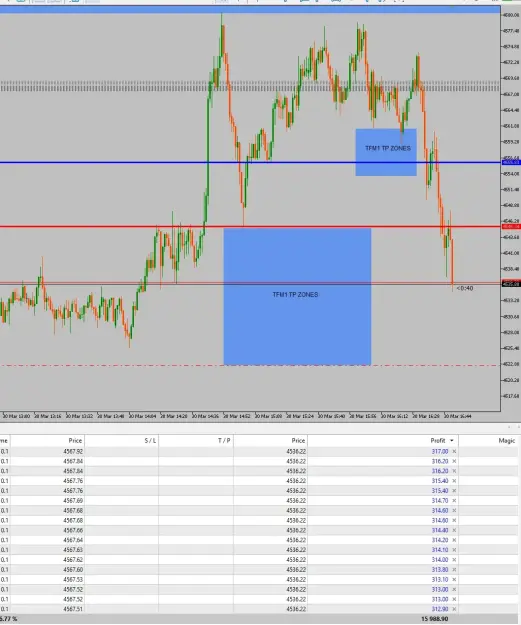The image size is (521, 625).
Task: Select the larger TFM1 TP ZONES rectangle
Action: (297, 297)
